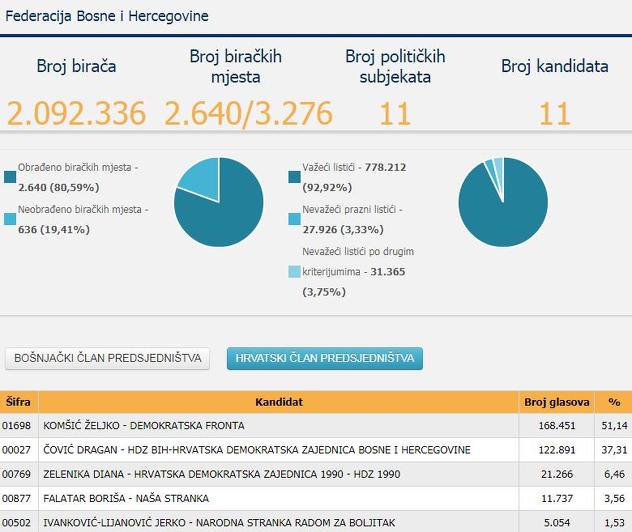Click the Šifra column header

tap(18, 402)
